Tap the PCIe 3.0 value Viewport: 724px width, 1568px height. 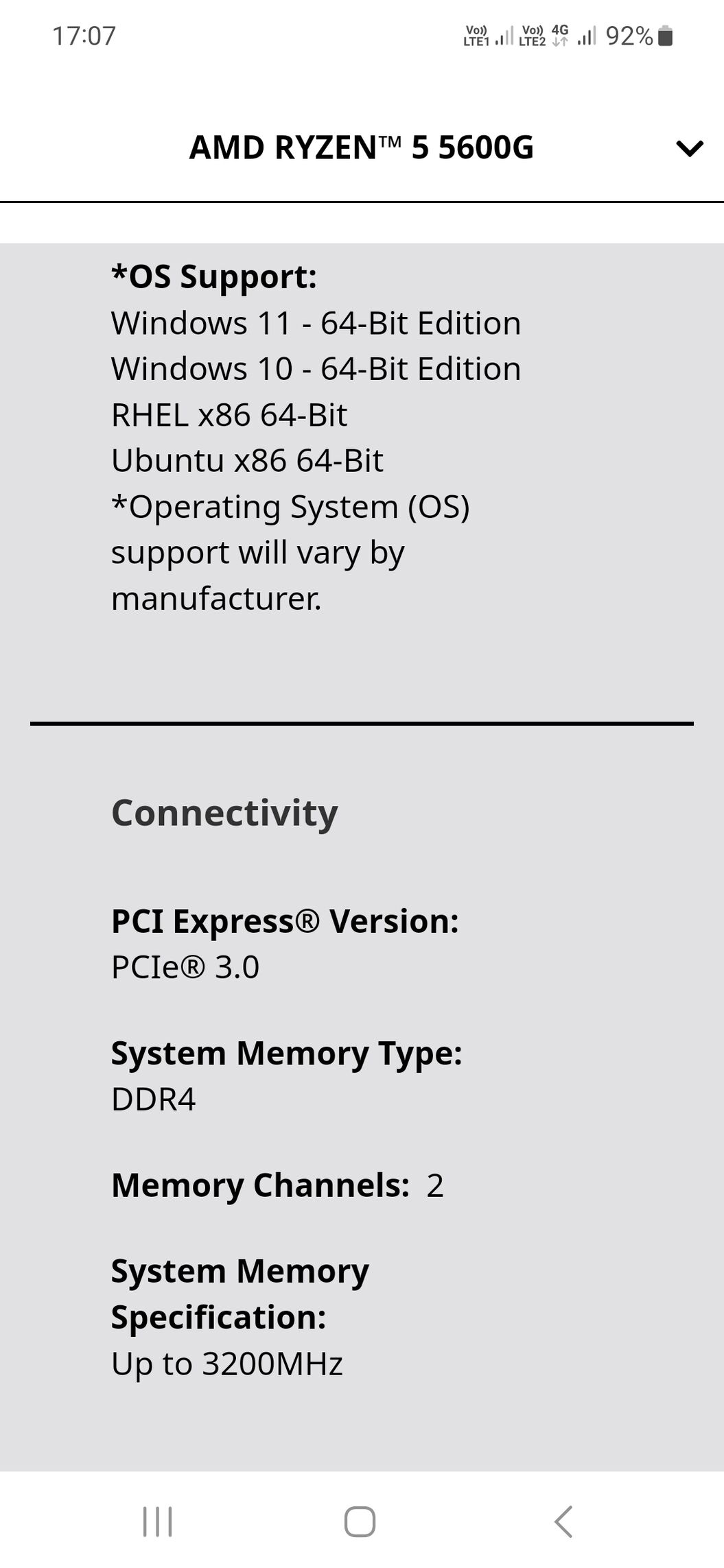(185, 967)
